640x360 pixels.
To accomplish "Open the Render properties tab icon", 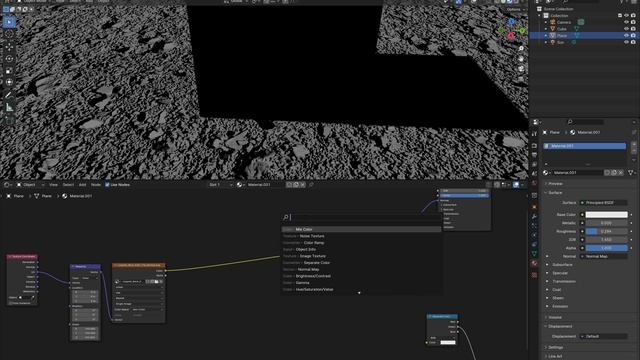I will pos(534,145).
